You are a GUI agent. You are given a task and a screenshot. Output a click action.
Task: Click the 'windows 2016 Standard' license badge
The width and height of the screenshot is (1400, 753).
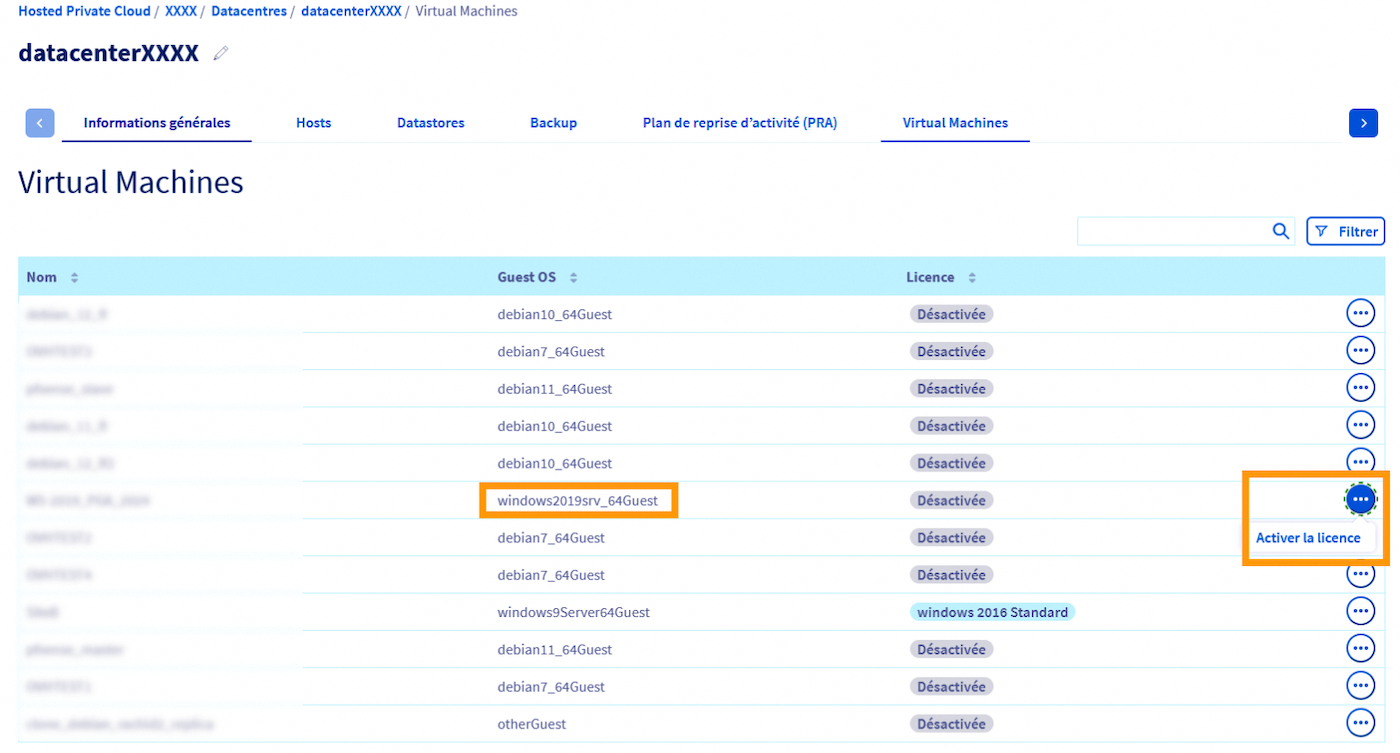click(x=992, y=610)
